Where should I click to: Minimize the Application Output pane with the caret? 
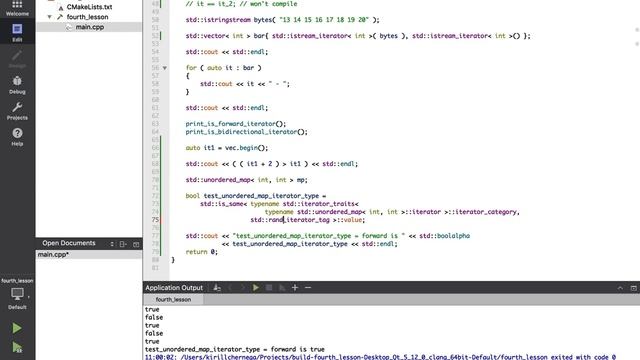coord(620,288)
